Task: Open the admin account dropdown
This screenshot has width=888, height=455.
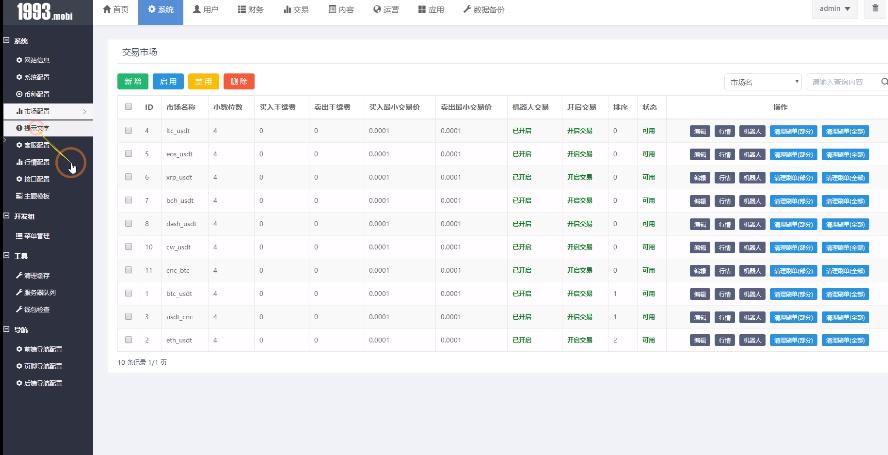Action: click(834, 8)
